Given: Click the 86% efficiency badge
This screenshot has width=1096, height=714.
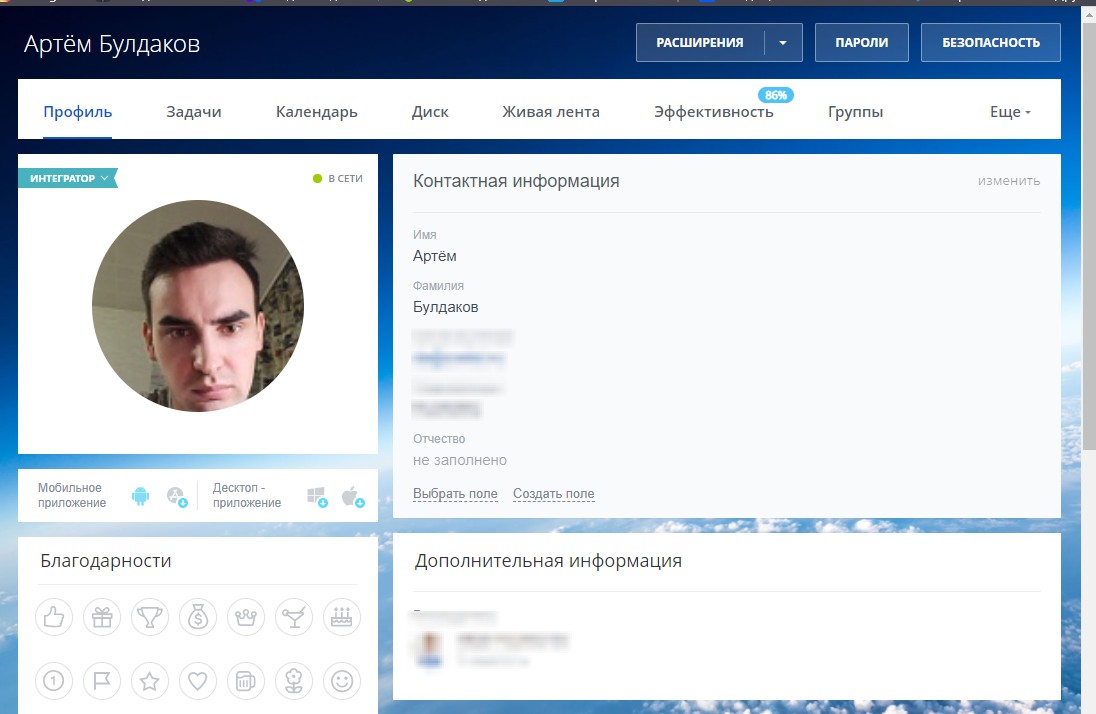Looking at the screenshot, I should 776,95.
